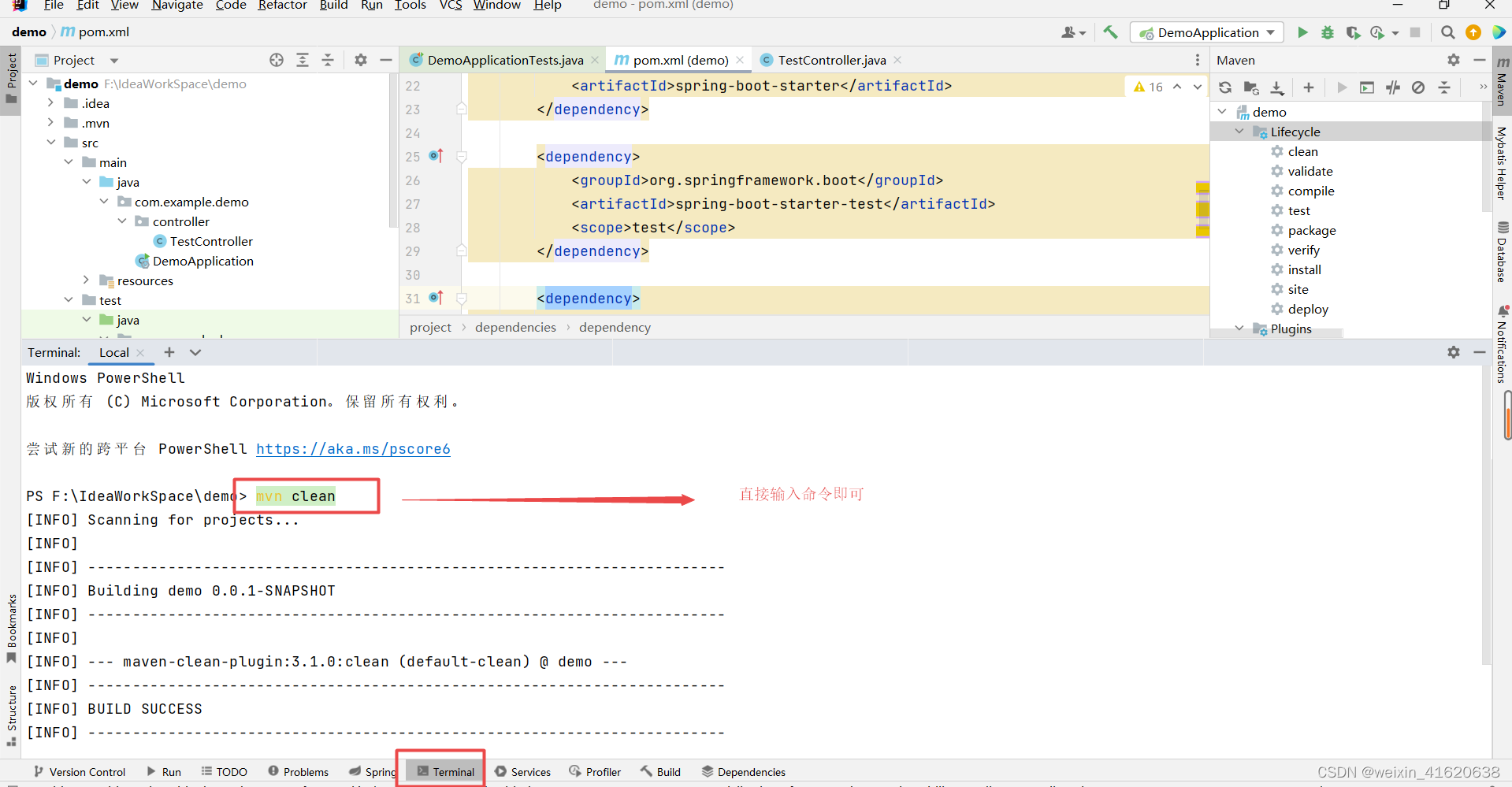The width and height of the screenshot is (1512, 787).
Task: Collapse the Maven Plugins node
Action: coord(1239,328)
